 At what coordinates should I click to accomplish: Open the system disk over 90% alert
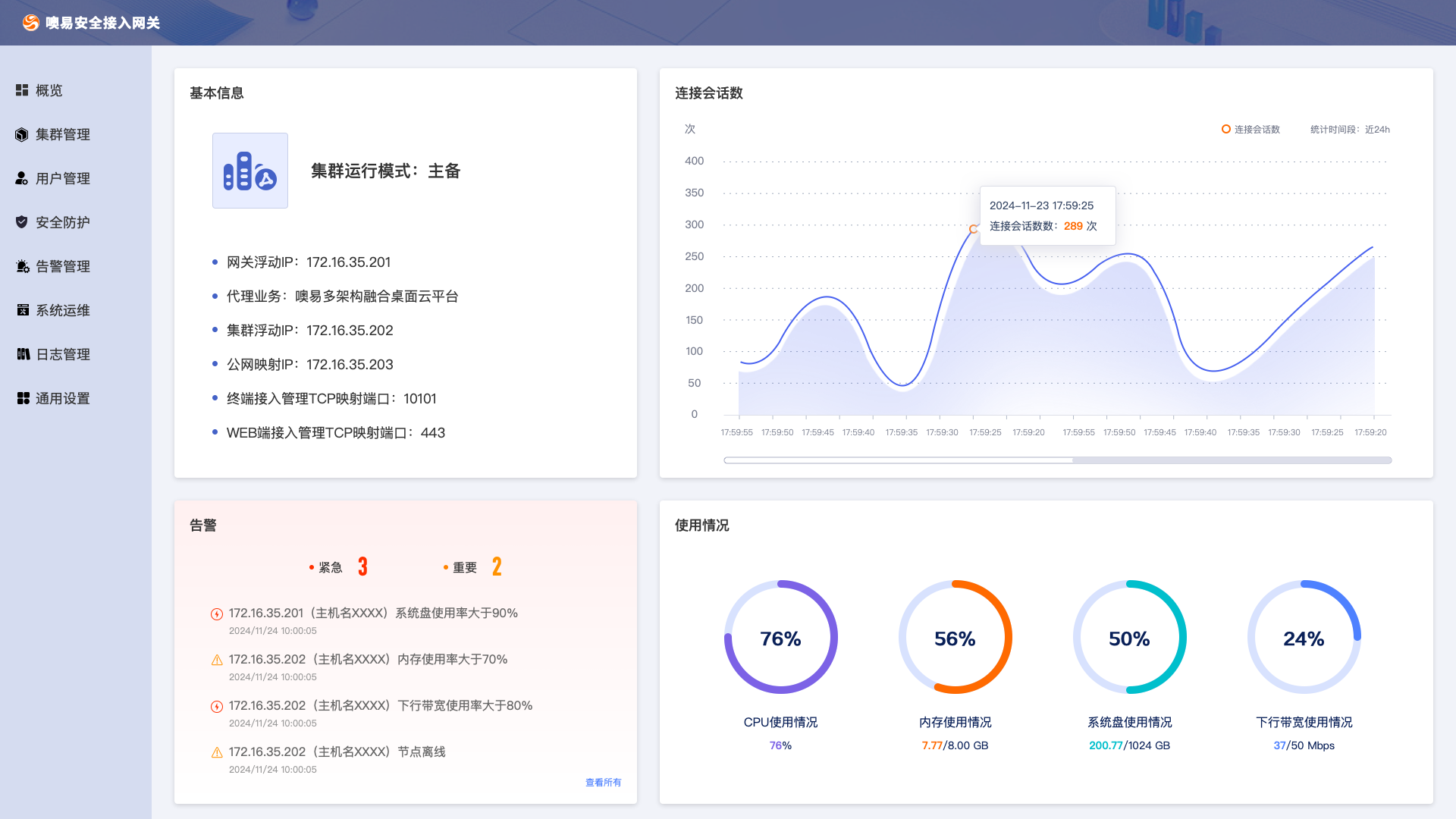point(373,613)
